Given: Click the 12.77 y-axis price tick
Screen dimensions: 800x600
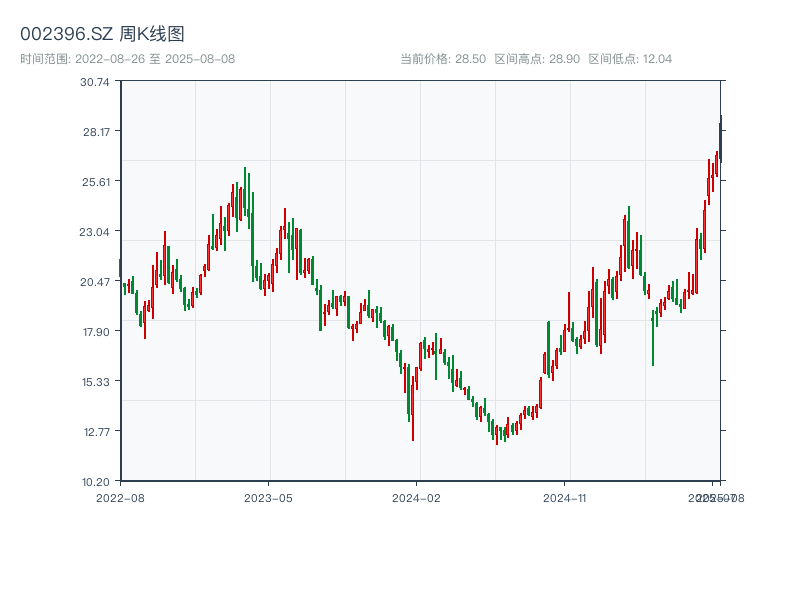Looking at the screenshot, I should point(95,432).
